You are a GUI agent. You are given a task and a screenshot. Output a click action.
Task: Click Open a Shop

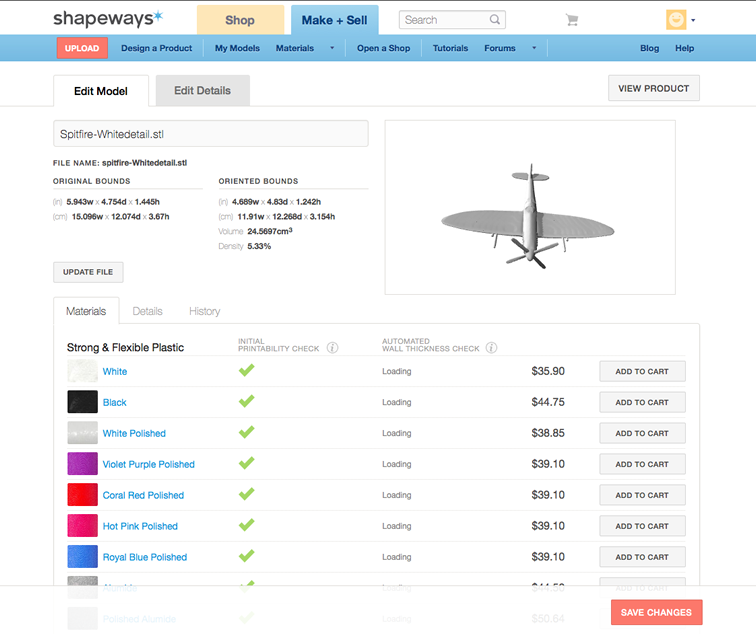[383, 48]
